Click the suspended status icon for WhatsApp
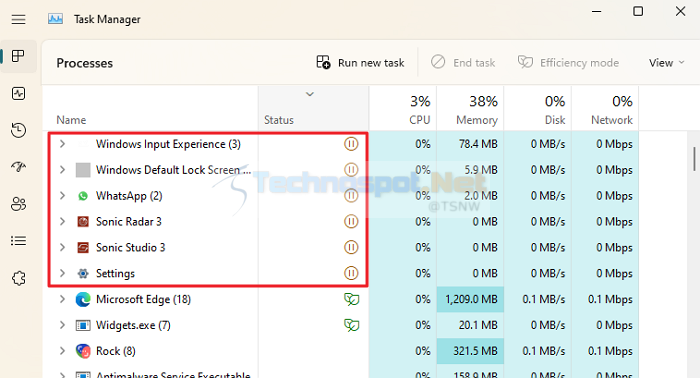The width and height of the screenshot is (700, 378). [x=351, y=196]
